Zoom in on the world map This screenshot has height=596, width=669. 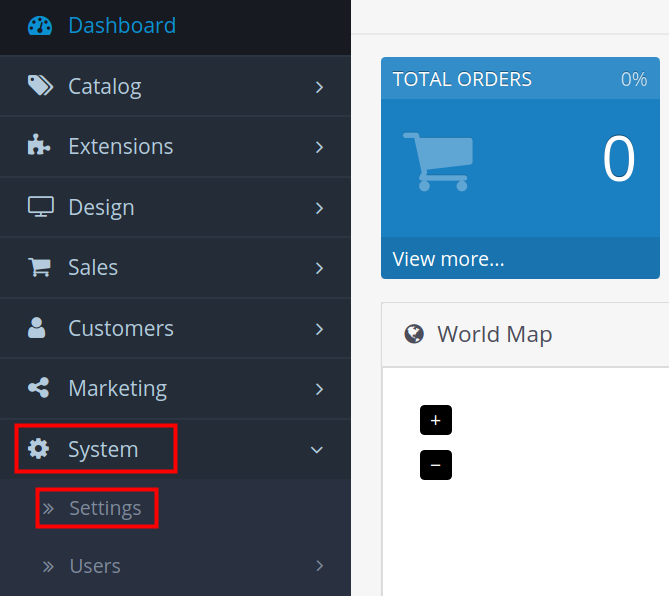coord(436,421)
